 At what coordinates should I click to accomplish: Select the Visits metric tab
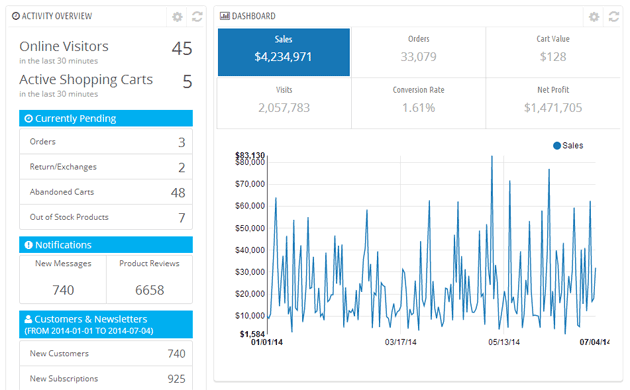click(284, 103)
